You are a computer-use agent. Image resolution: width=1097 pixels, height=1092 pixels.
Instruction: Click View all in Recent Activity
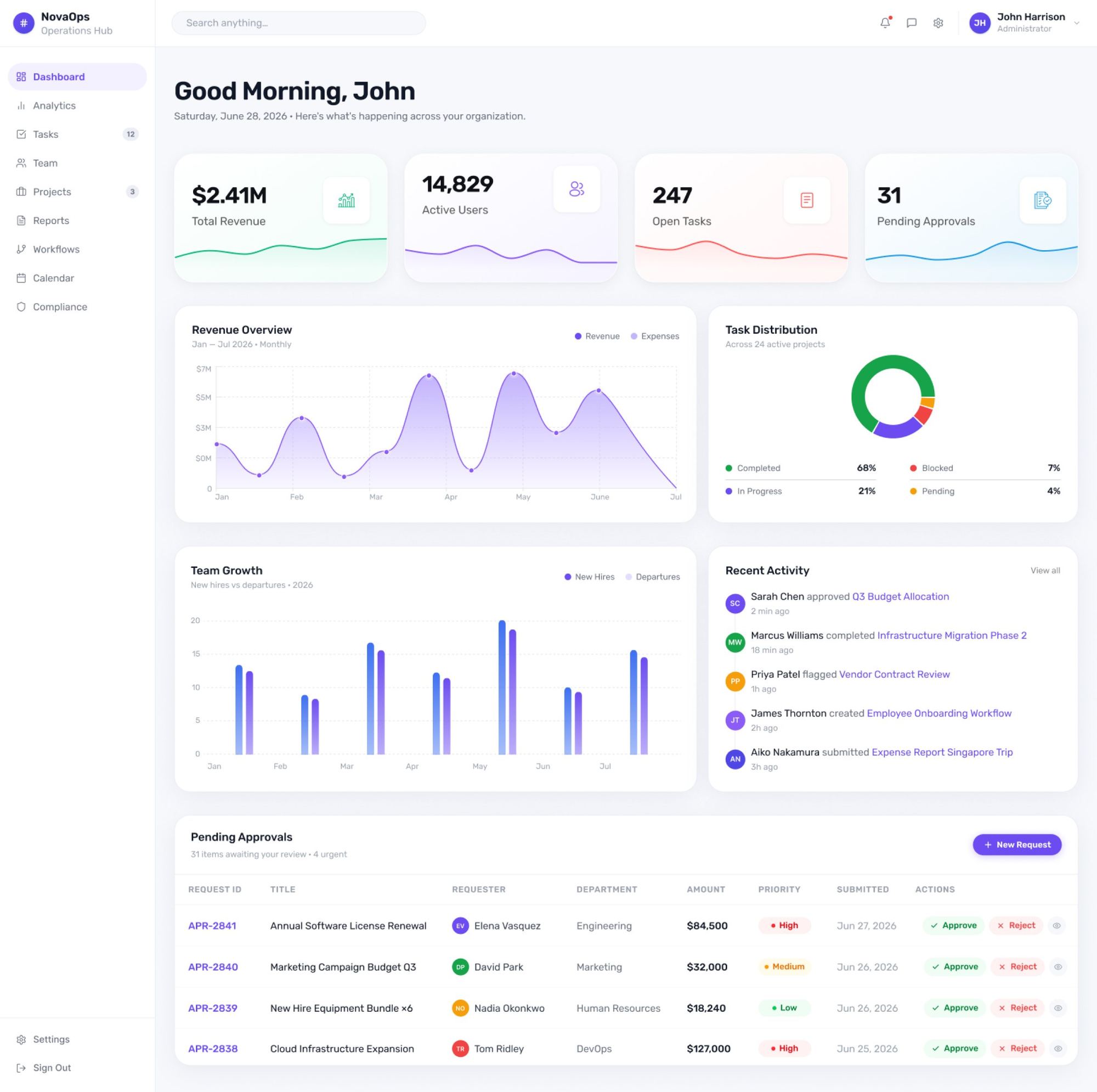(1045, 571)
